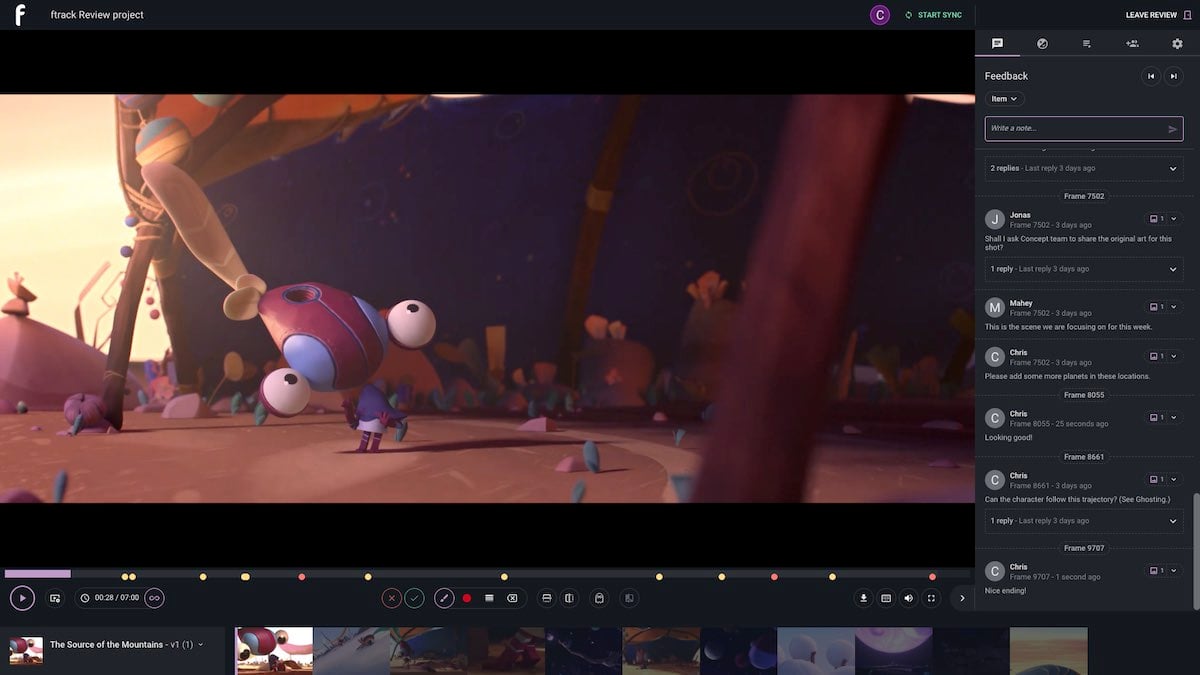1200x675 pixels.
Task: Jump to the last red timeline marker
Action: click(932, 577)
